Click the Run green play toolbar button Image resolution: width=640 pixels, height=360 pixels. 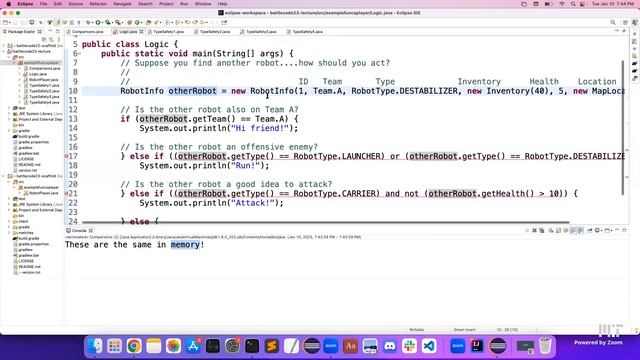point(98,22)
